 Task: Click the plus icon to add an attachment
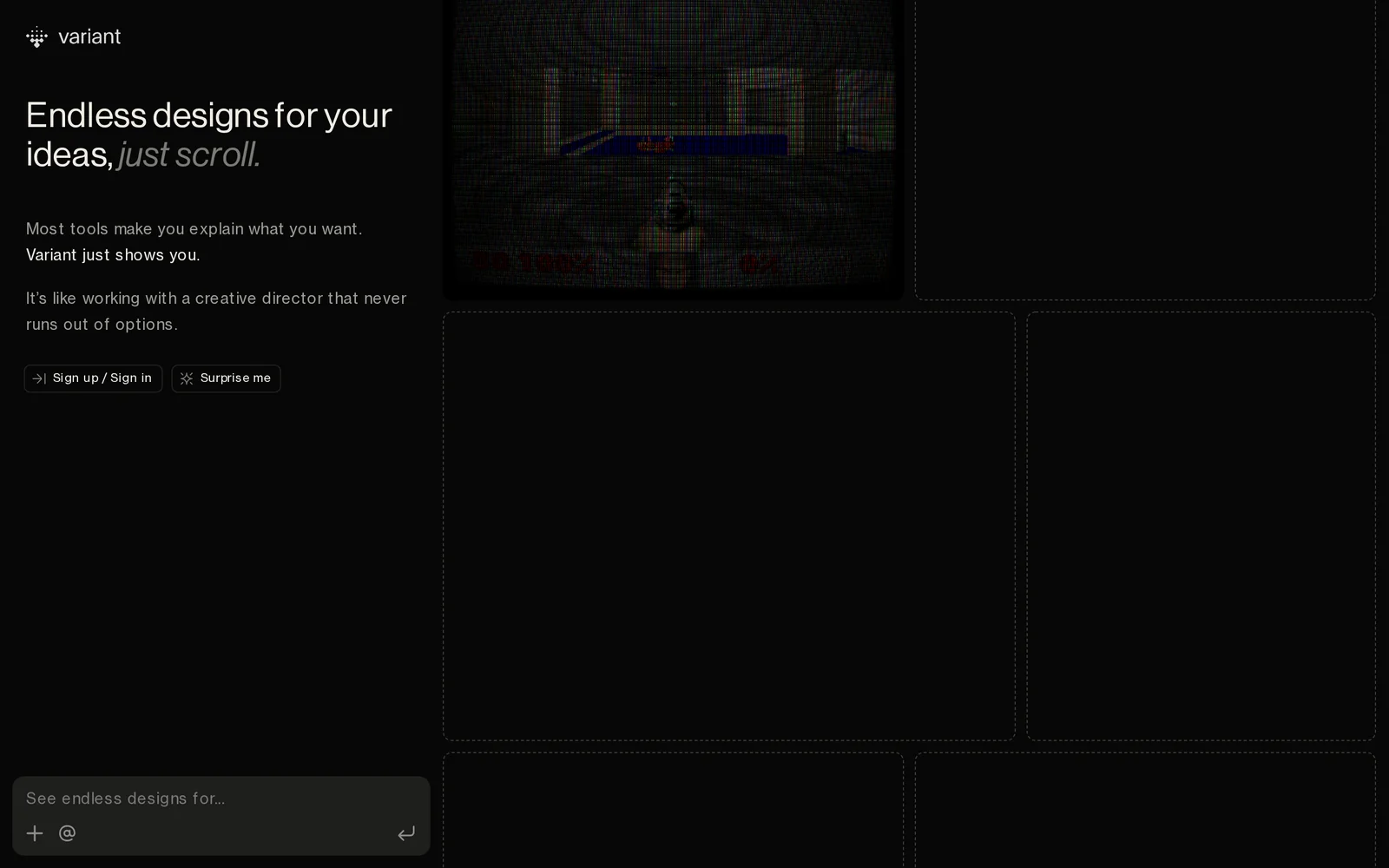[35, 833]
